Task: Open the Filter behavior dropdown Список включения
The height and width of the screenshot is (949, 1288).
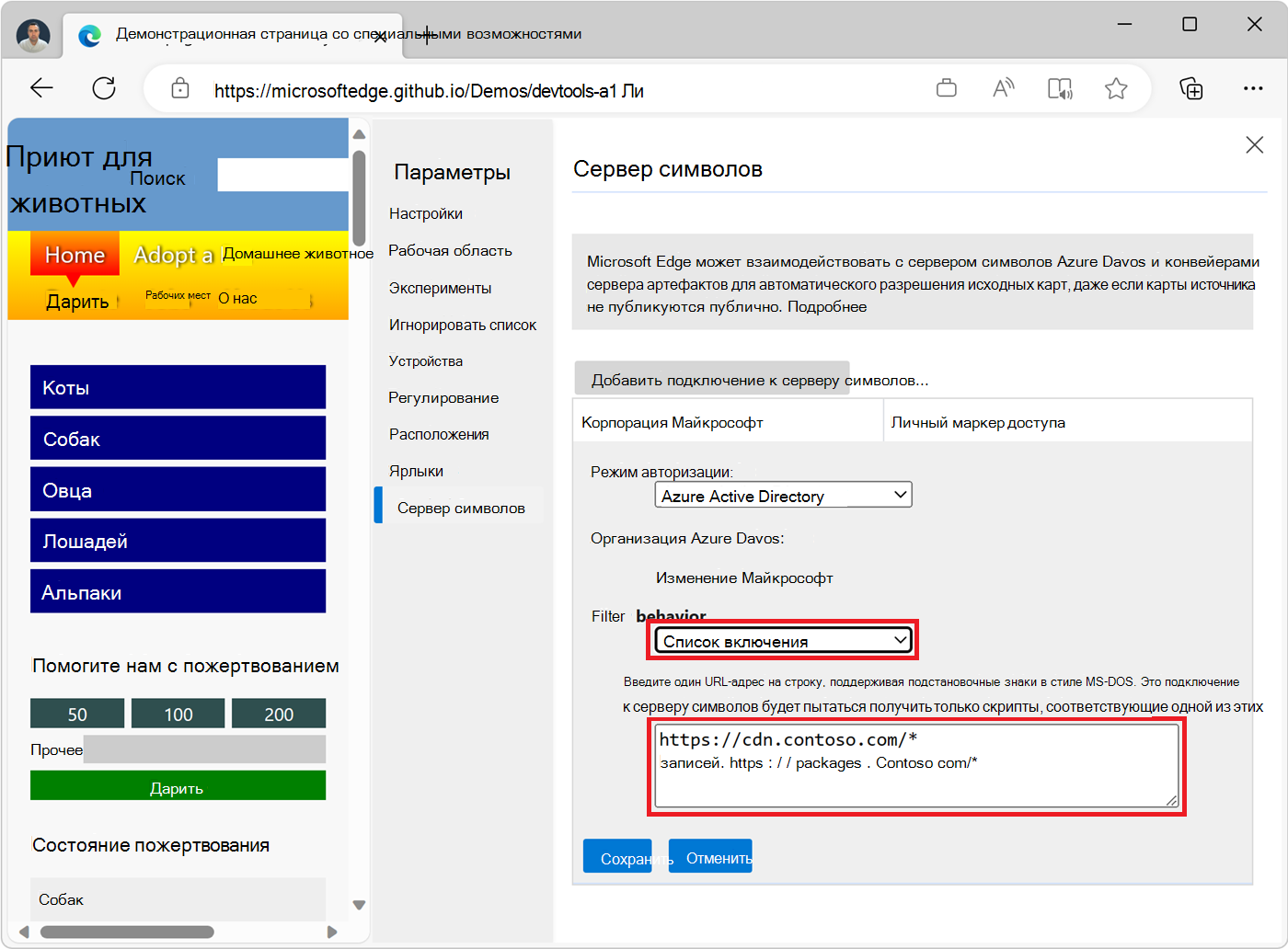Action: tap(783, 641)
